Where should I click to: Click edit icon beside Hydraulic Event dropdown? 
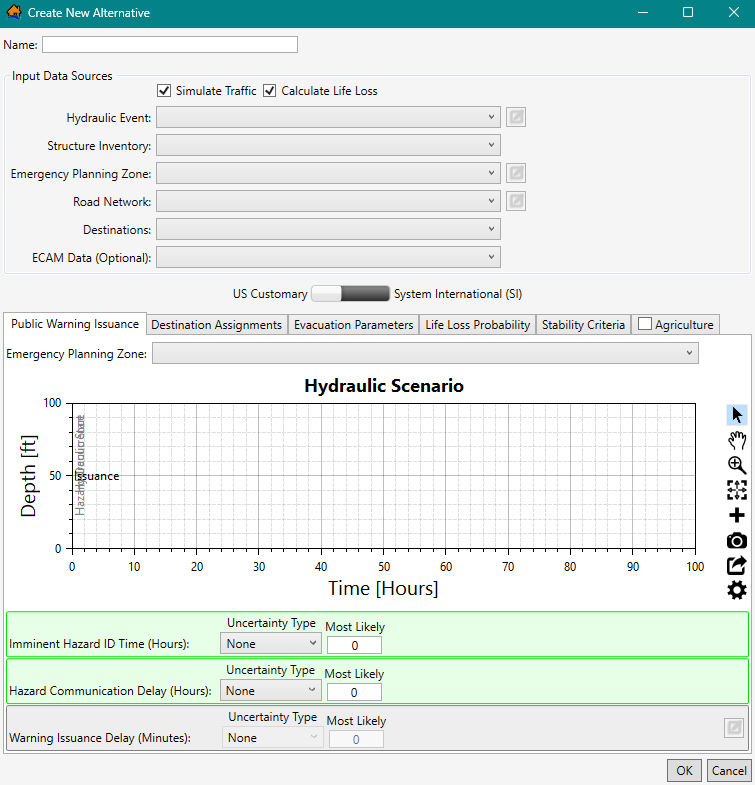pos(516,117)
